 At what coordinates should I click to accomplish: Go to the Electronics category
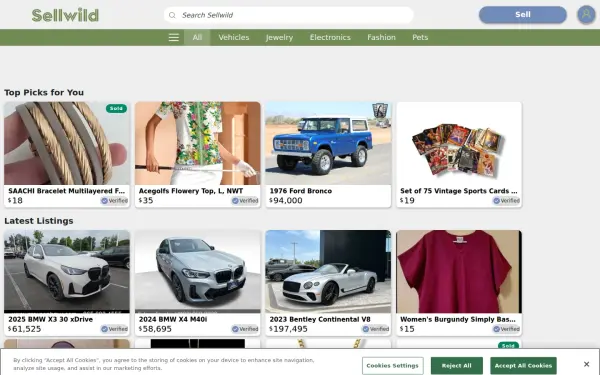pos(330,38)
